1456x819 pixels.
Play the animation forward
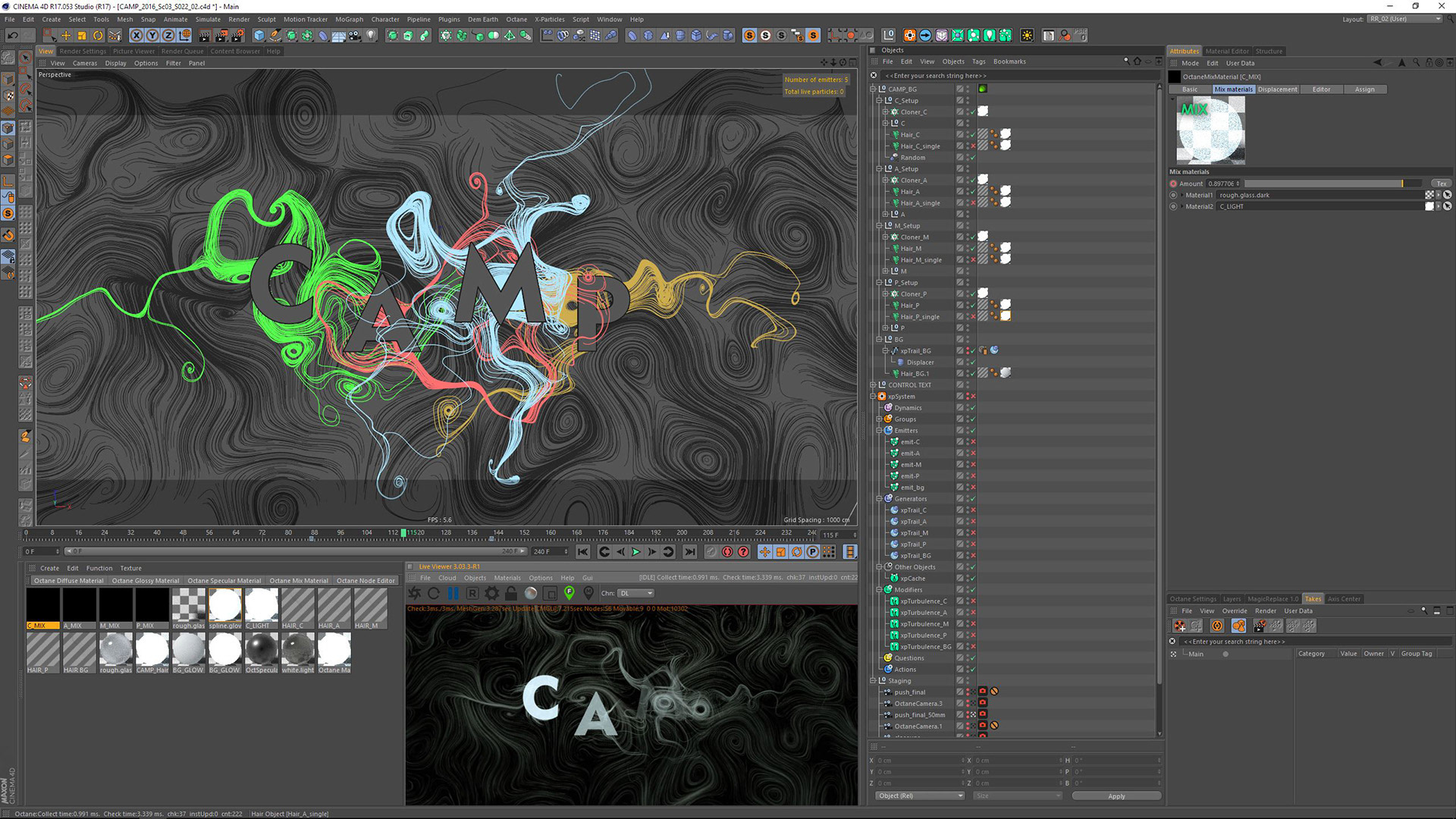tap(636, 552)
